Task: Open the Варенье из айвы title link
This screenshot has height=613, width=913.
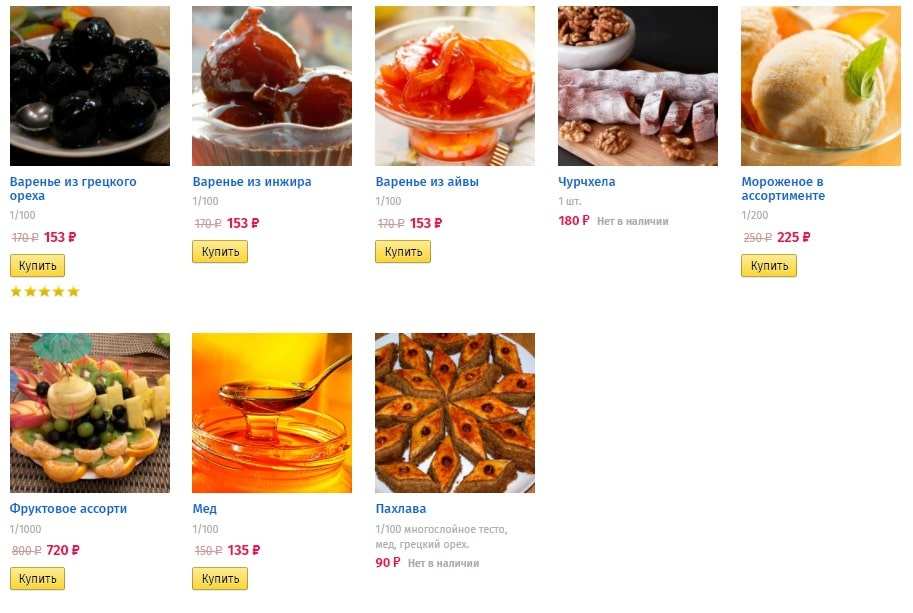Action: point(427,182)
